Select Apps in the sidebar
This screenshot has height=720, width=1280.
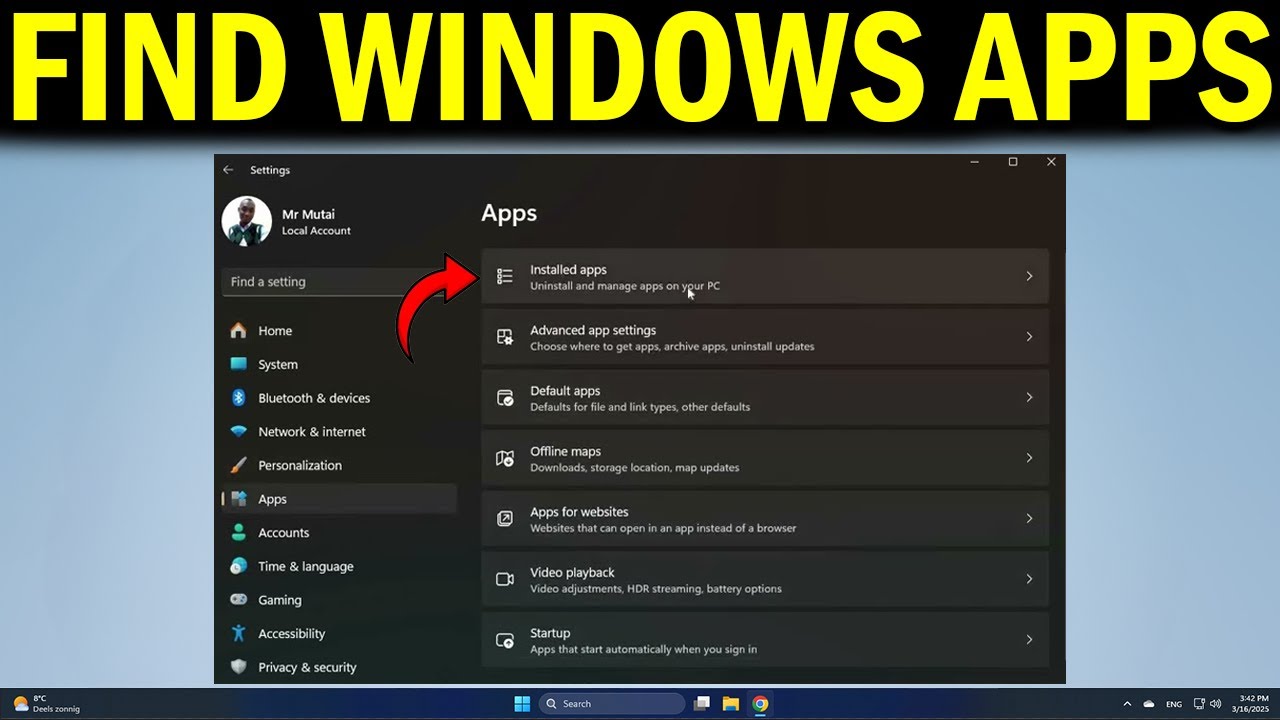click(x=339, y=499)
